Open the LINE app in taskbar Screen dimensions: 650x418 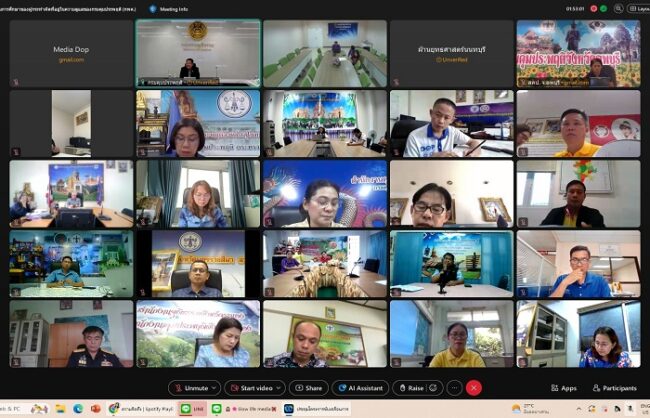coord(186,409)
